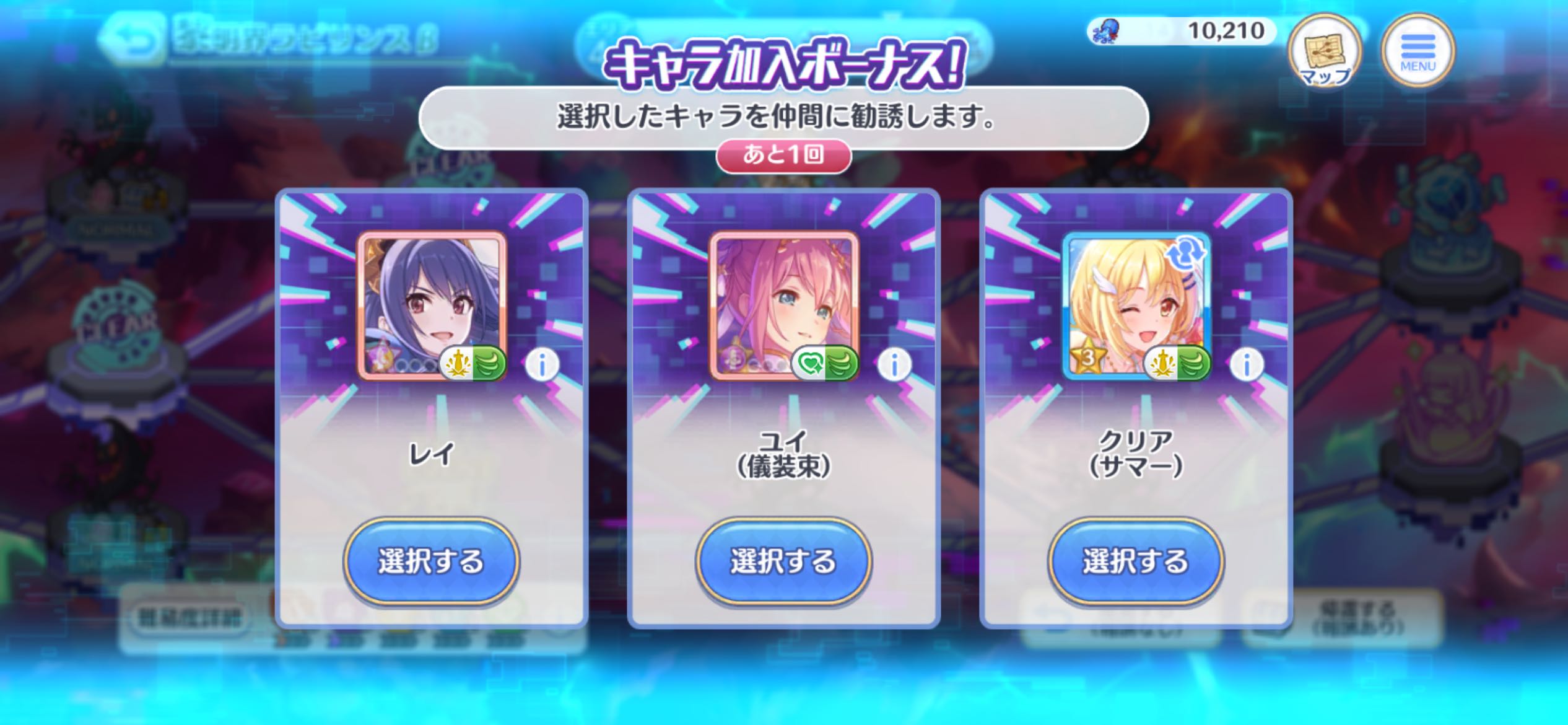Image resolution: width=1568 pixels, height=725 pixels.
Task: Open the マップ map icon
Action: (x=1325, y=51)
